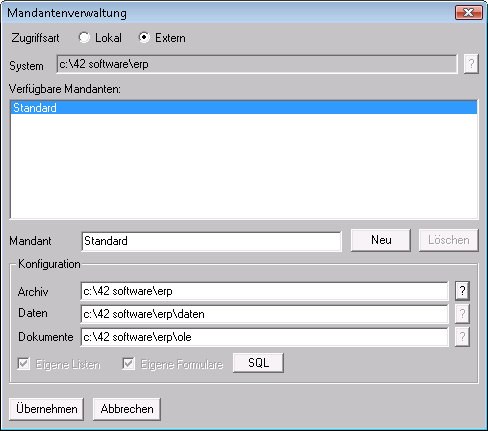This screenshot has height=431, width=488.
Task: Click the question mark button beside Dokumente
Action: pyautogui.click(x=462, y=337)
